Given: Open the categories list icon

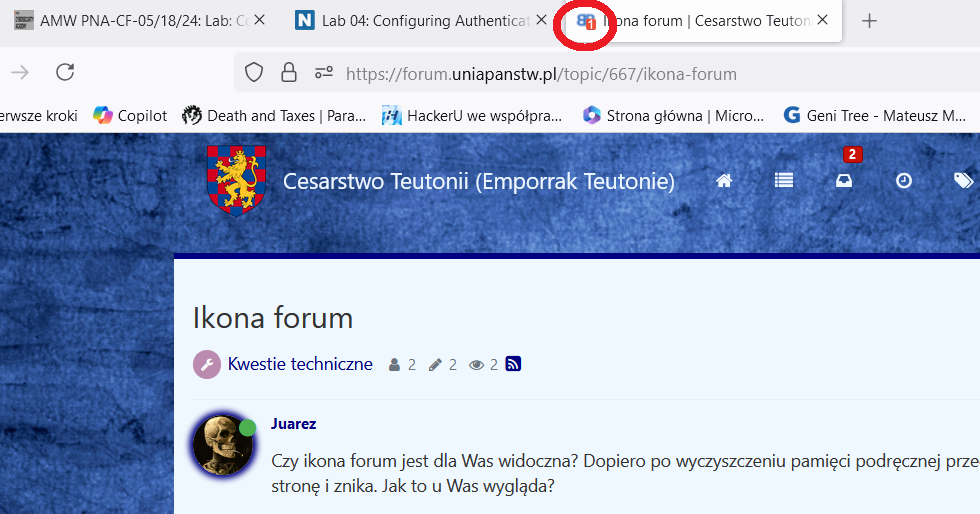Looking at the screenshot, I should 784,181.
